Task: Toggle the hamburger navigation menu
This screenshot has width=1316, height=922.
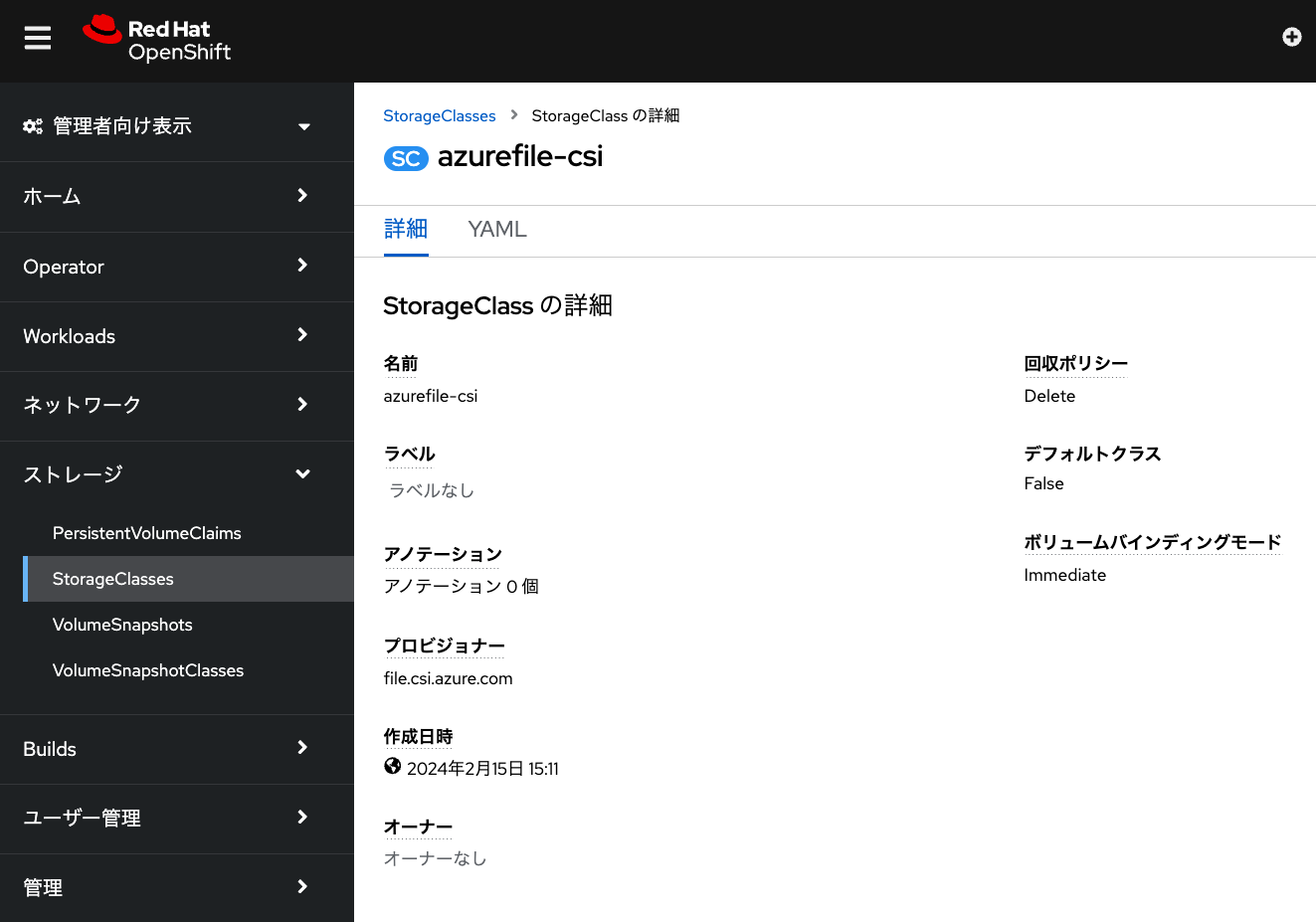Action: 38,38
